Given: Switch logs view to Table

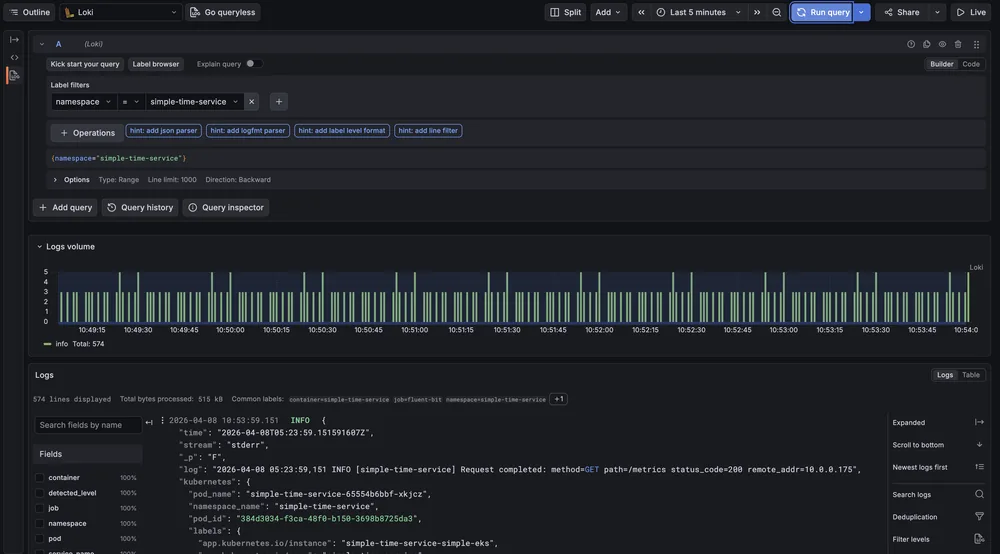Looking at the screenshot, I should (x=971, y=375).
